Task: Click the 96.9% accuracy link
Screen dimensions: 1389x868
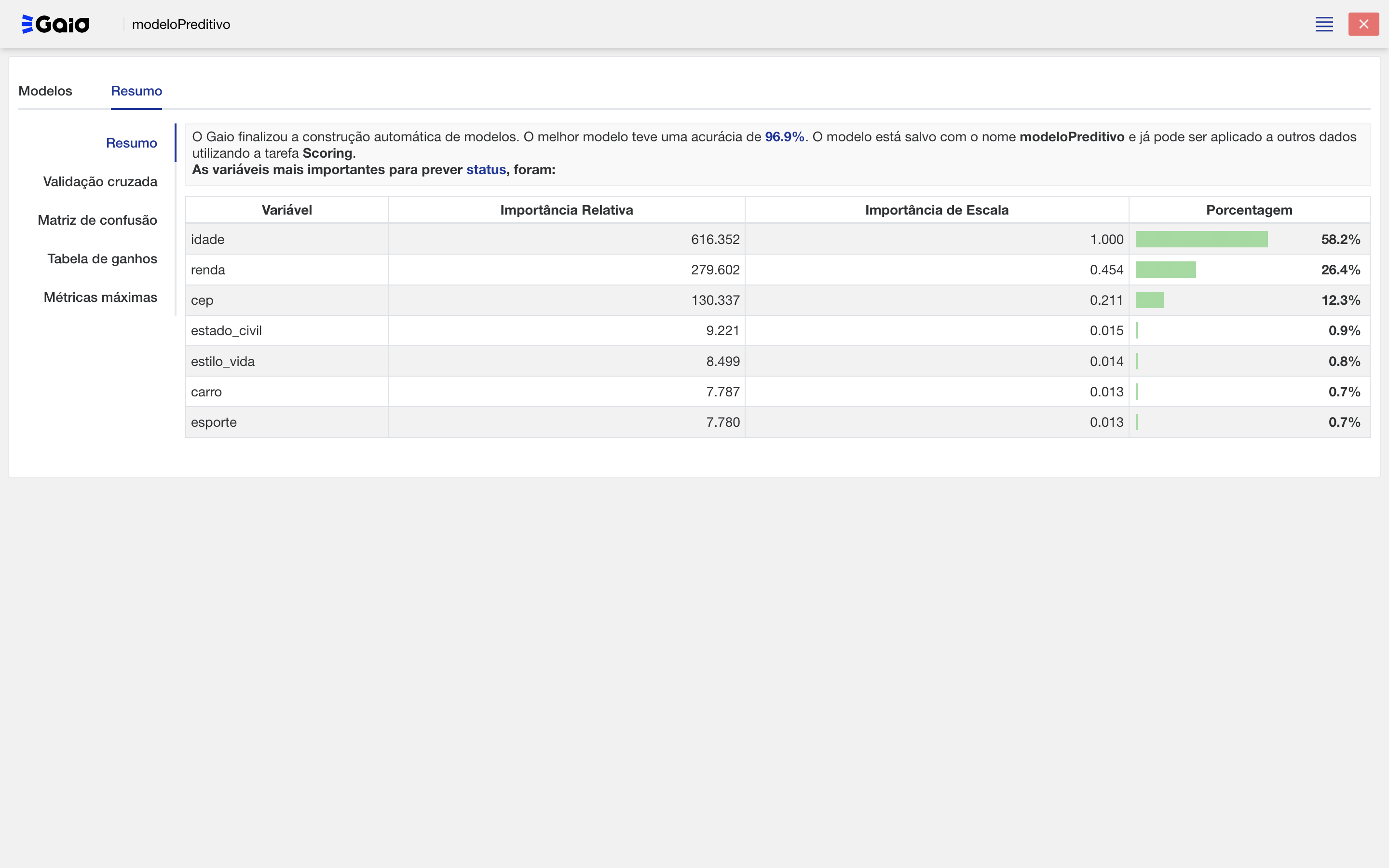Action: [784, 136]
